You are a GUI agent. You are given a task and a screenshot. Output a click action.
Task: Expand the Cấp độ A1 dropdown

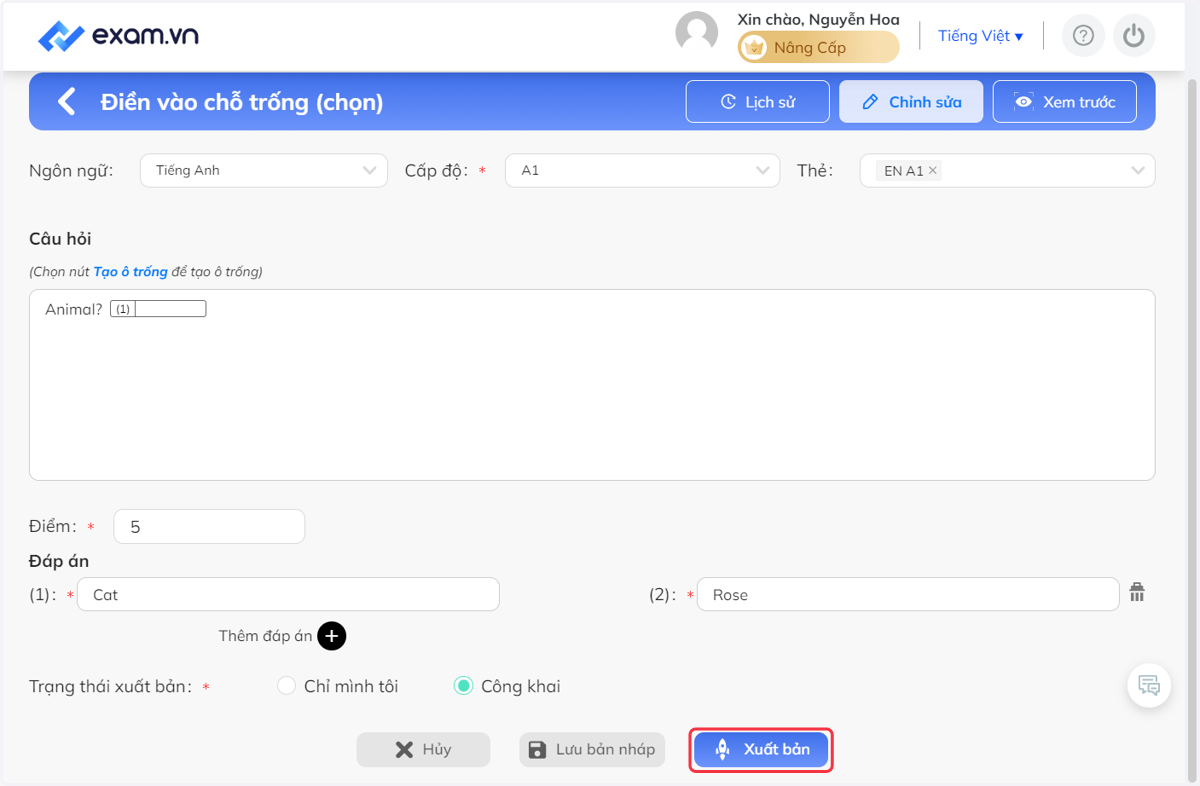[642, 170]
